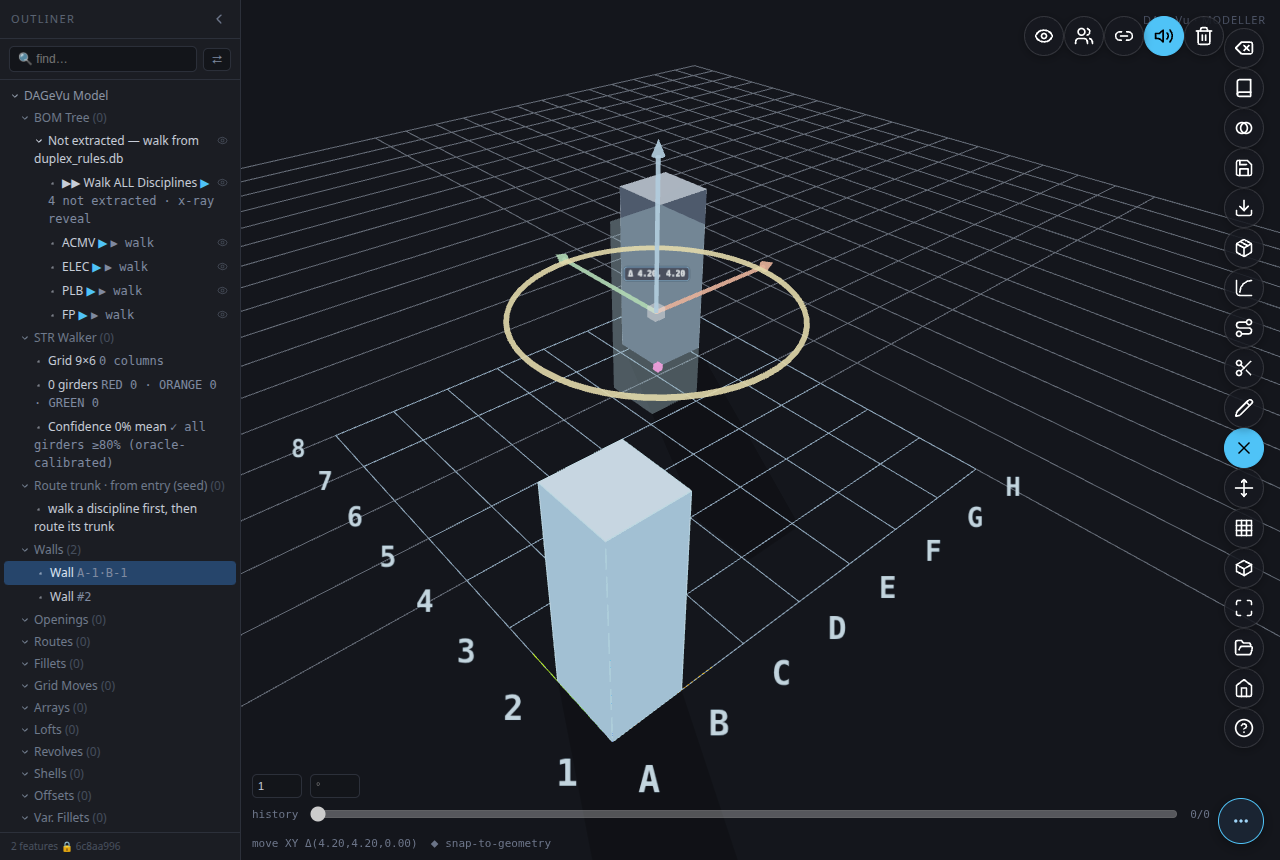This screenshot has height=860, width=1280.
Task: Toggle the active sound speaker button
Action: pyautogui.click(x=1164, y=36)
